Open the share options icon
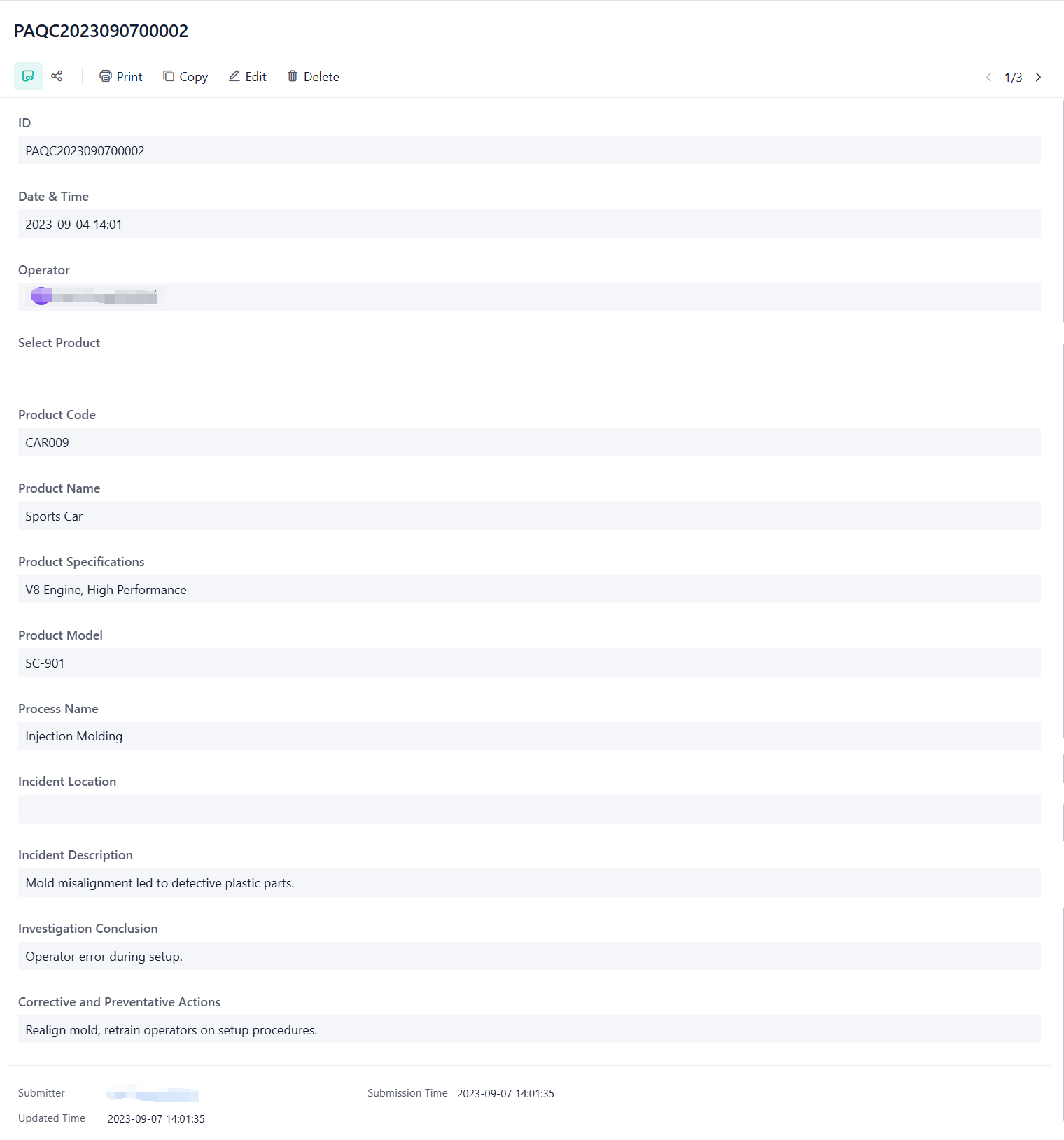The width and height of the screenshot is (1064, 1140). (x=57, y=76)
